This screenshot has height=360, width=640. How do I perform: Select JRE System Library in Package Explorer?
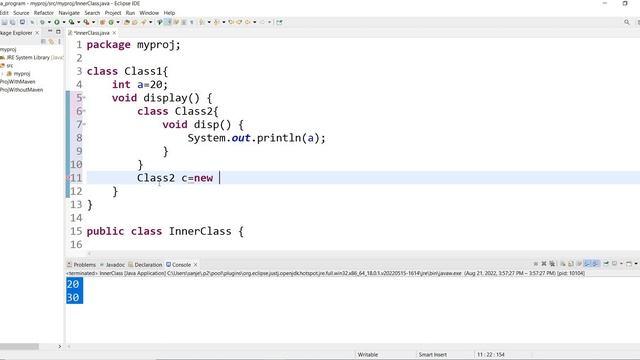[x=32, y=58]
